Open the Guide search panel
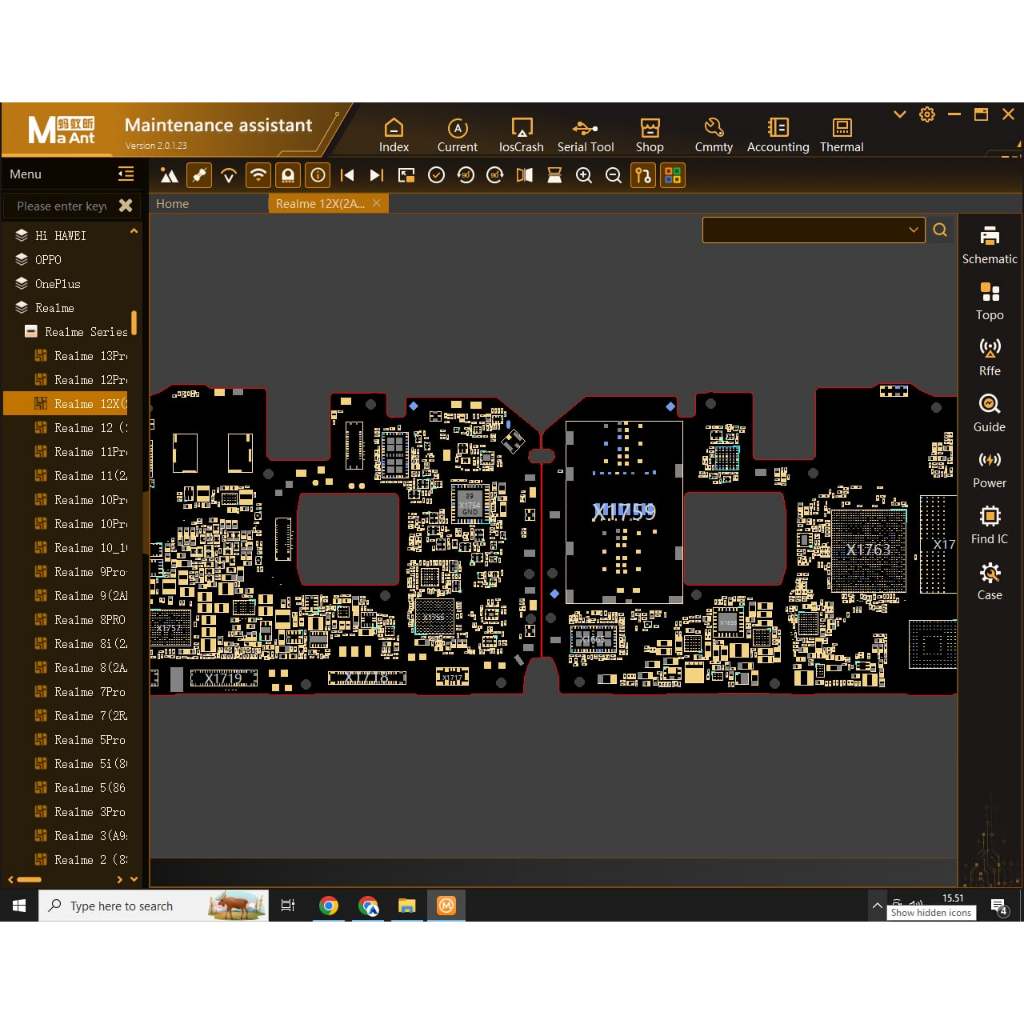This screenshot has width=1024, height=1024. pos(989,412)
